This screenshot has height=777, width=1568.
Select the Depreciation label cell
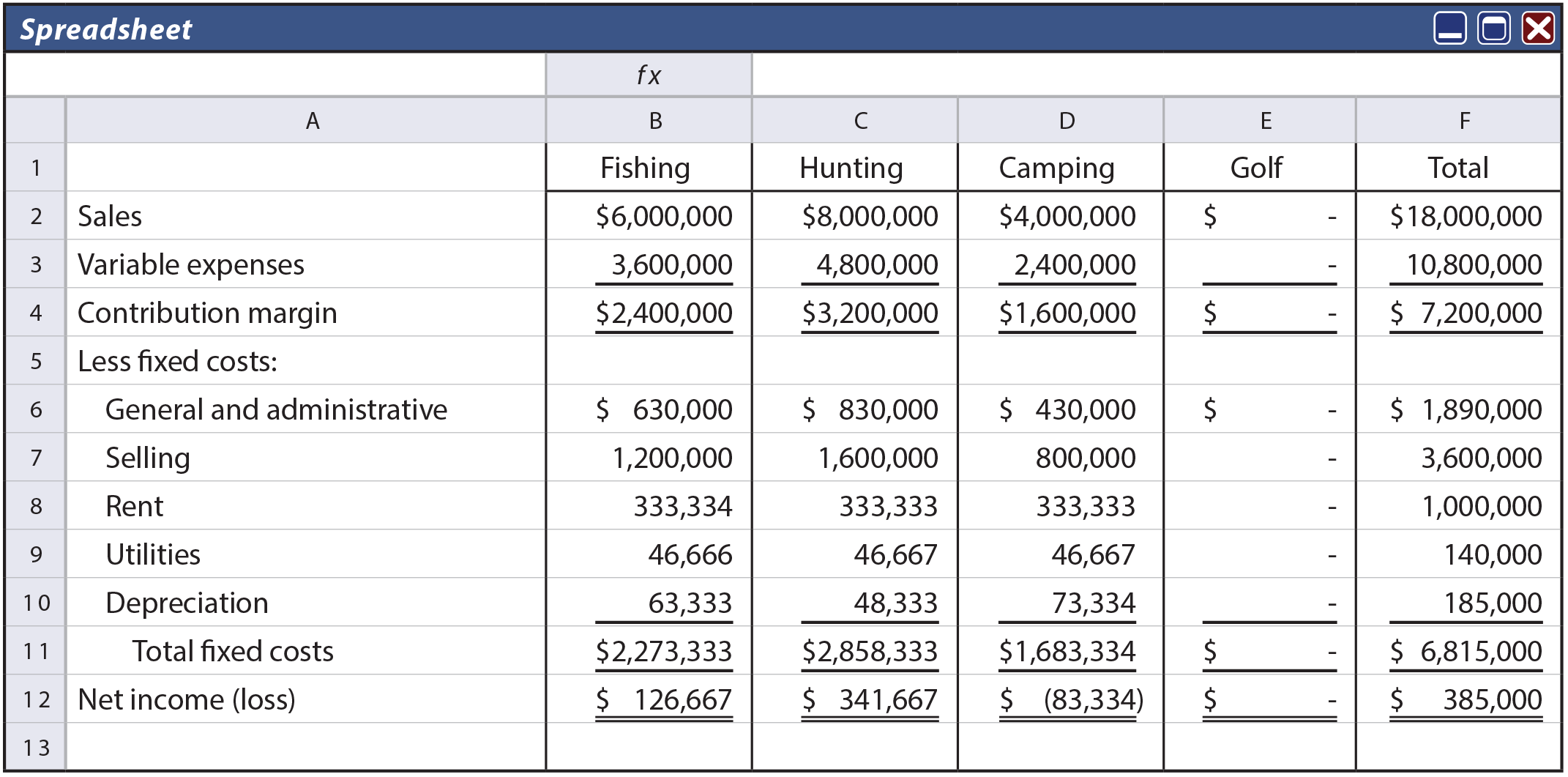[x=306, y=603]
